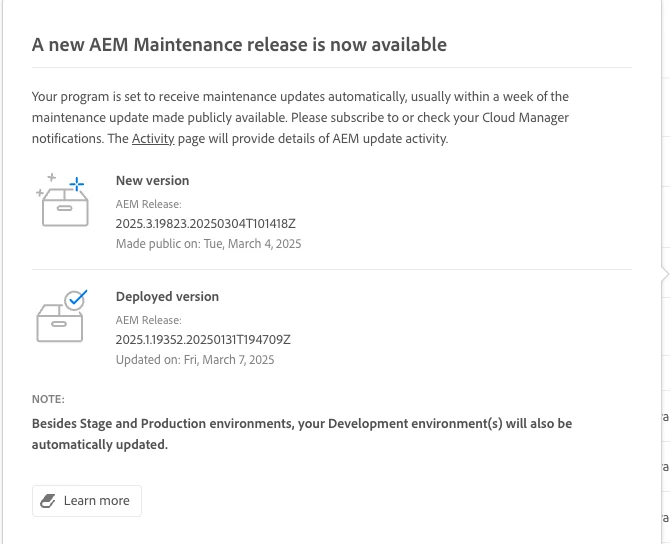Select version 2025.1.19352.20250131T194709Z text
This screenshot has height=544, width=670.
(203, 340)
